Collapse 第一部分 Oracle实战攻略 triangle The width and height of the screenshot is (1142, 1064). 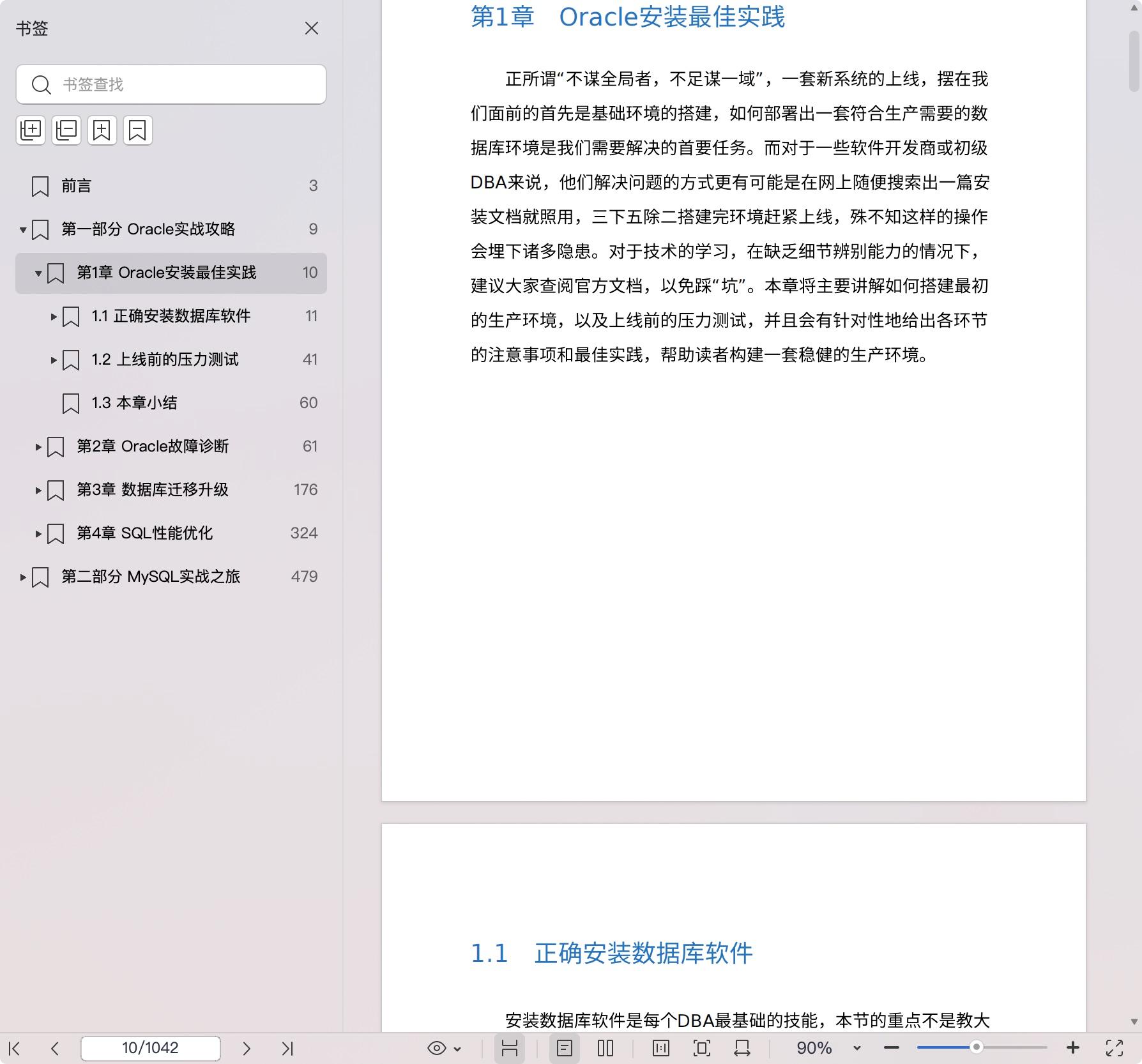tap(23, 229)
